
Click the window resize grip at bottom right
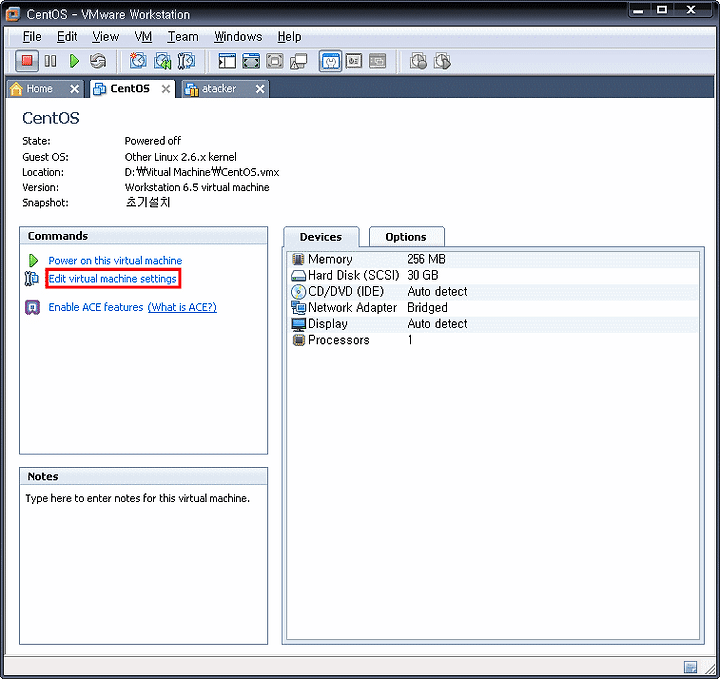coord(709,668)
